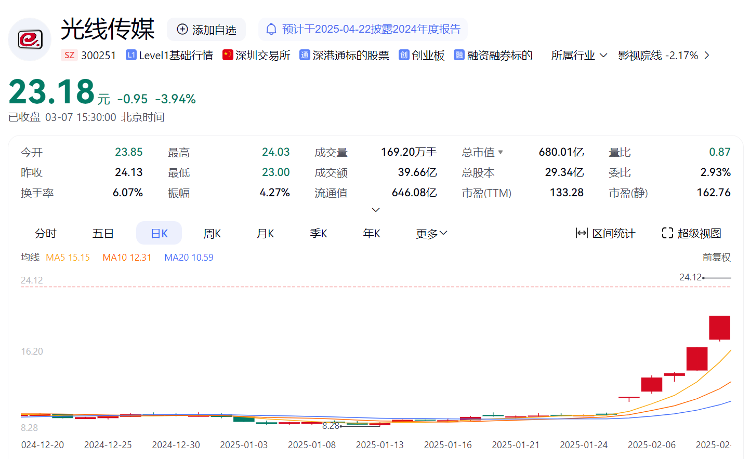
Task: Open the 2024年度报告 disclosure notice link
Action: pos(363,30)
